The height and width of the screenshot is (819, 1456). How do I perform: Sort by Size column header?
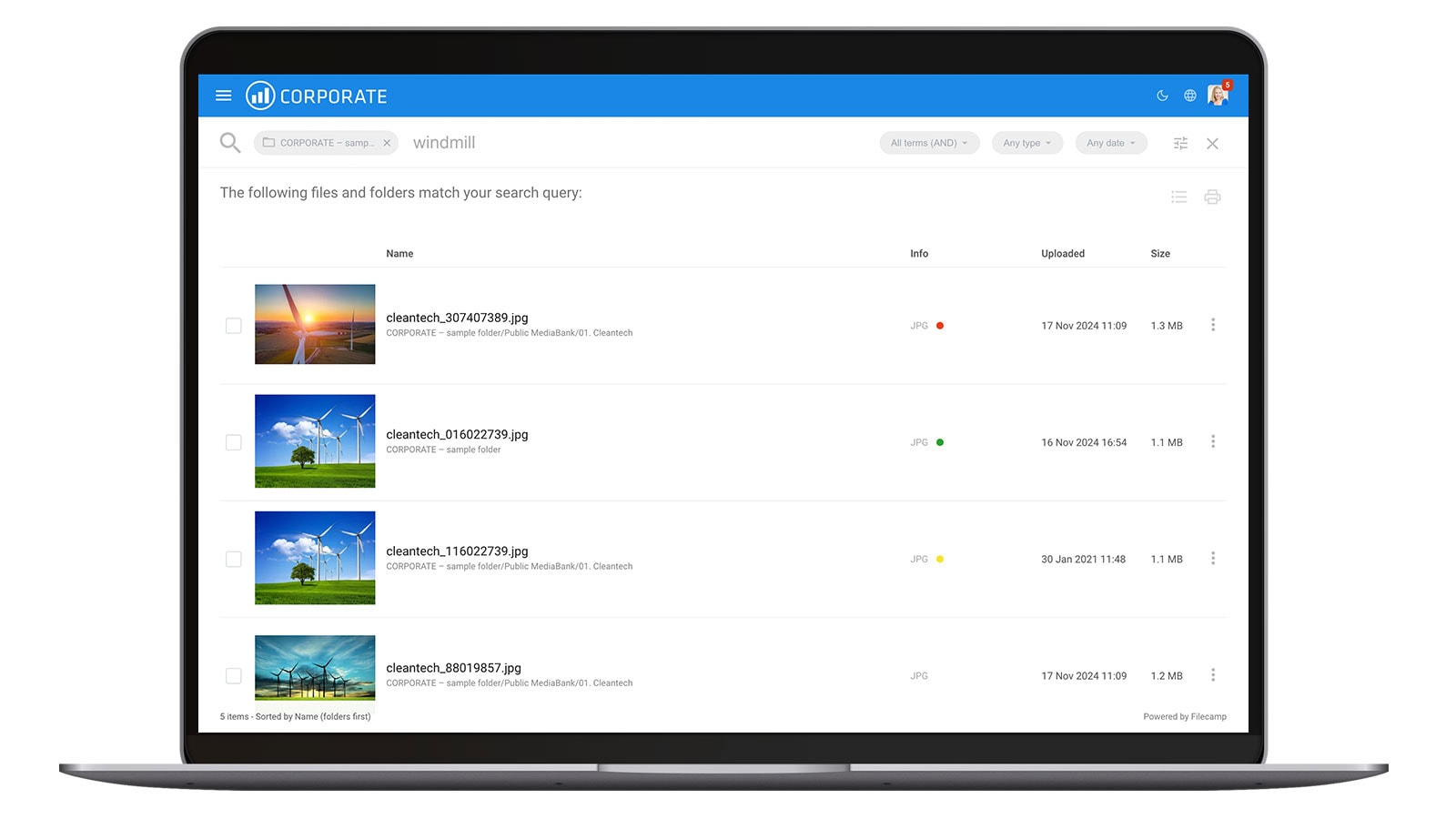(x=1160, y=254)
